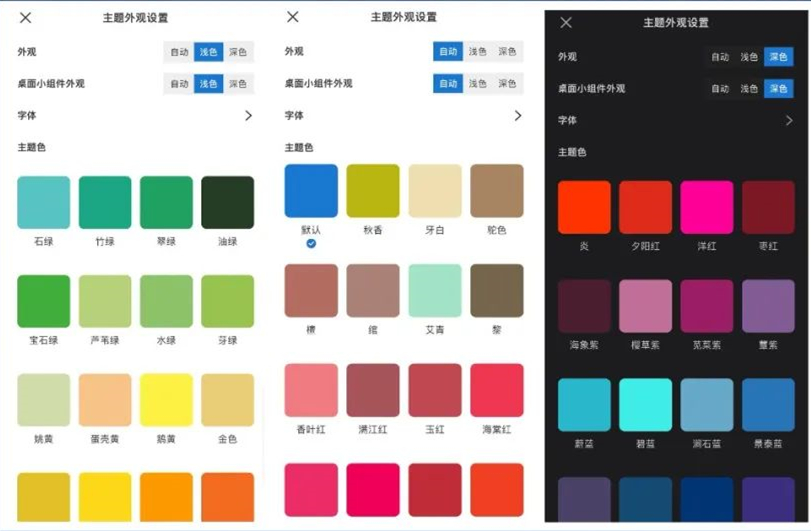Pick the 景泰蓝 theme color

pos(768,405)
